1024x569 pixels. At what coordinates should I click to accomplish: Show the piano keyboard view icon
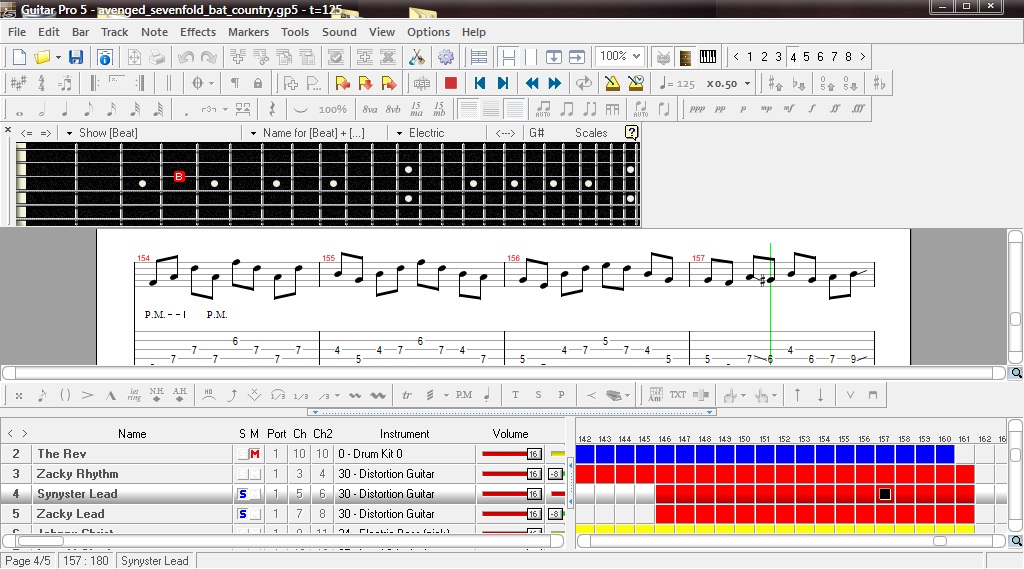click(708, 57)
